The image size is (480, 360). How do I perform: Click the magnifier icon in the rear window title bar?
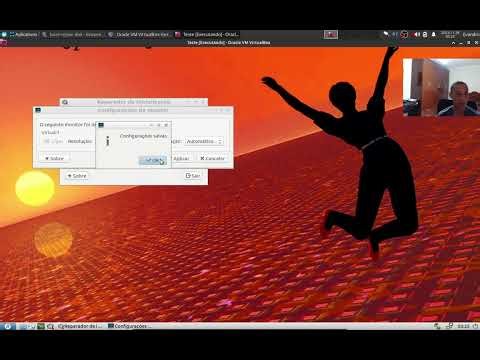pyautogui.click(x=65, y=102)
